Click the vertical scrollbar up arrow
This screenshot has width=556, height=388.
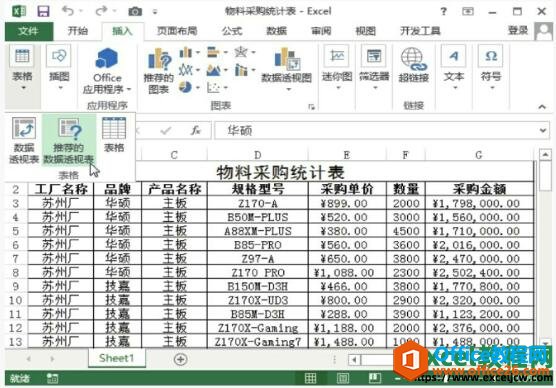tap(545, 155)
